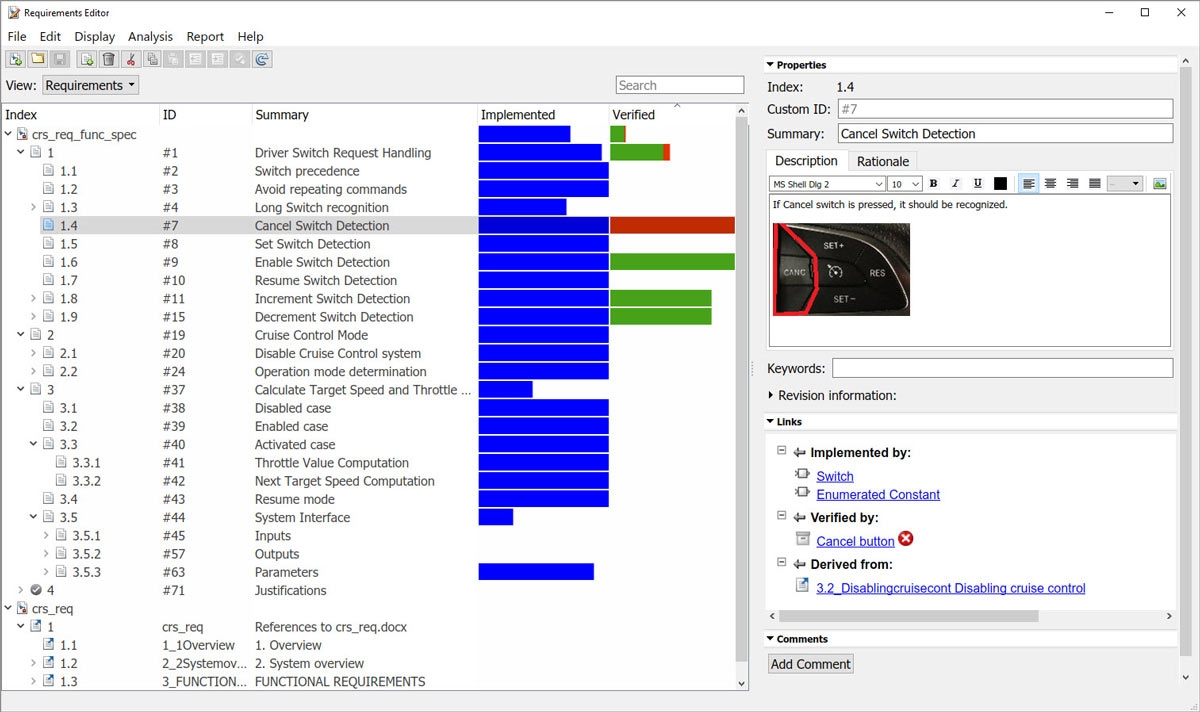Insert an image into the description
This screenshot has width=1200, height=712.
point(1160,183)
